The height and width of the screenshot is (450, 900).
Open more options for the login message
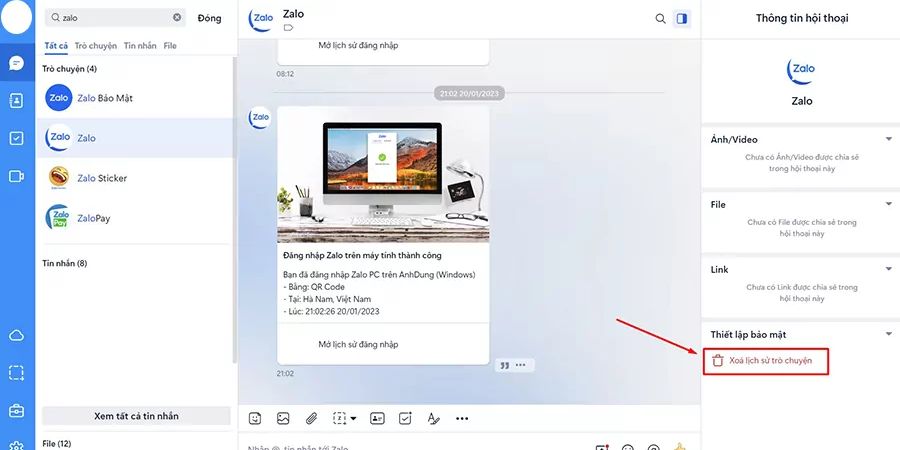[x=521, y=365]
